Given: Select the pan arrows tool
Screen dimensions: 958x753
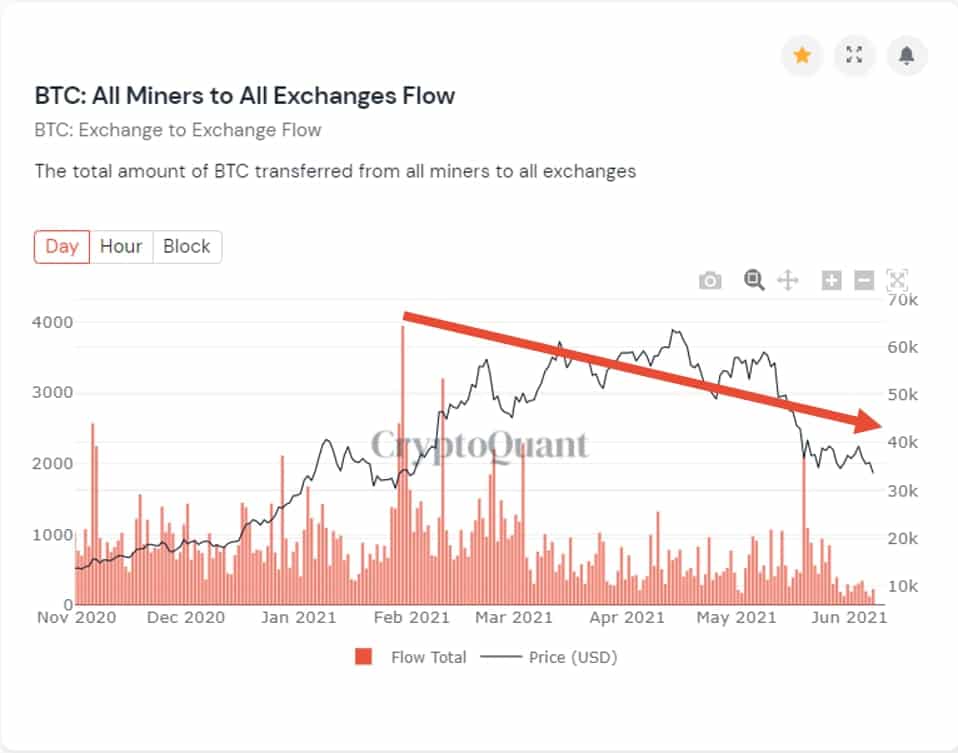Looking at the screenshot, I should coord(788,280).
